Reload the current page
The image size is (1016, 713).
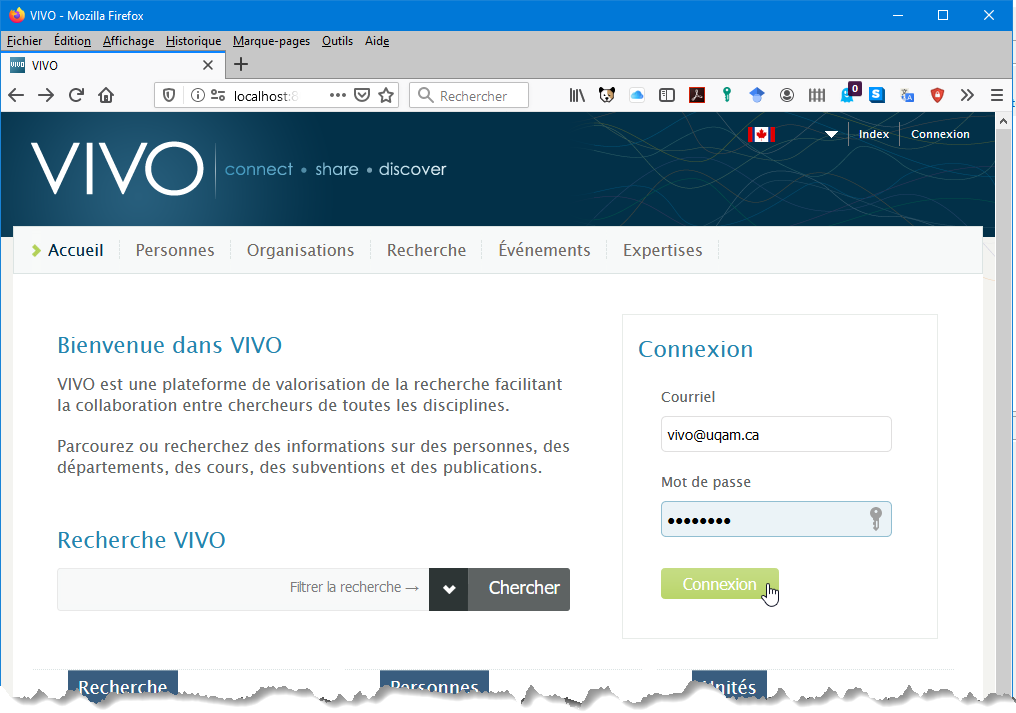pyautogui.click(x=76, y=95)
